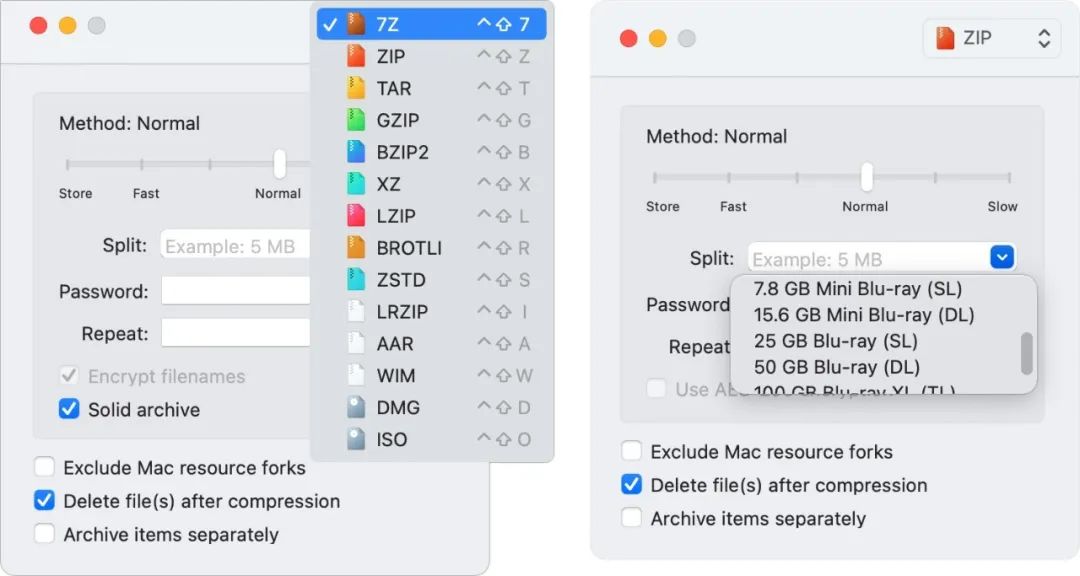Image resolution: width=1080 pixels, height=576 pixels.
Task: Select ZIP from the format list
Action: [390, 55]
